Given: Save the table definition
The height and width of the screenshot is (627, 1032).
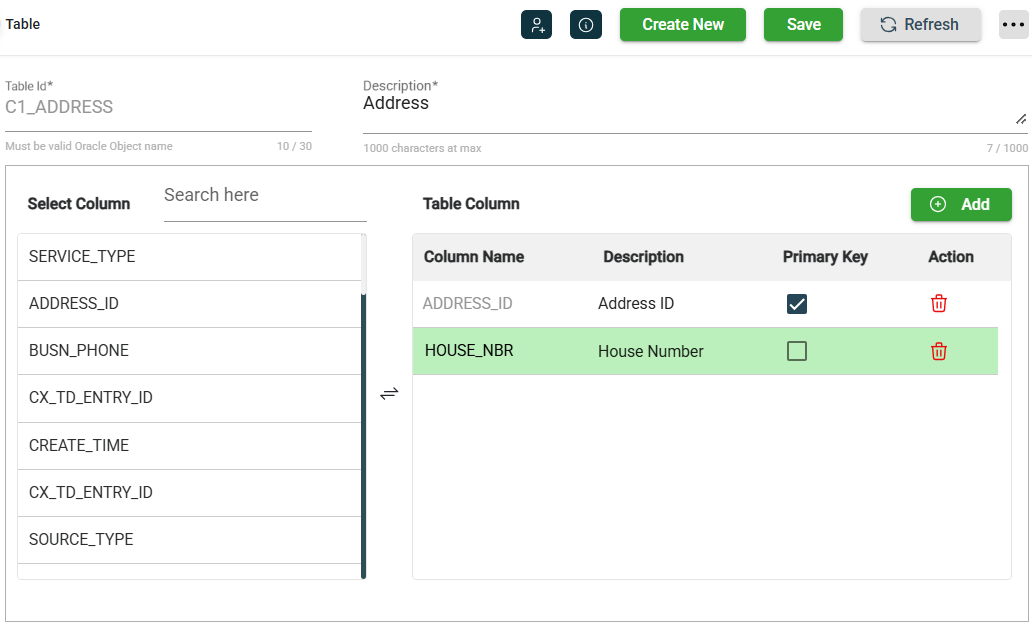Looking at the screenshot, I should pos(803,25).
